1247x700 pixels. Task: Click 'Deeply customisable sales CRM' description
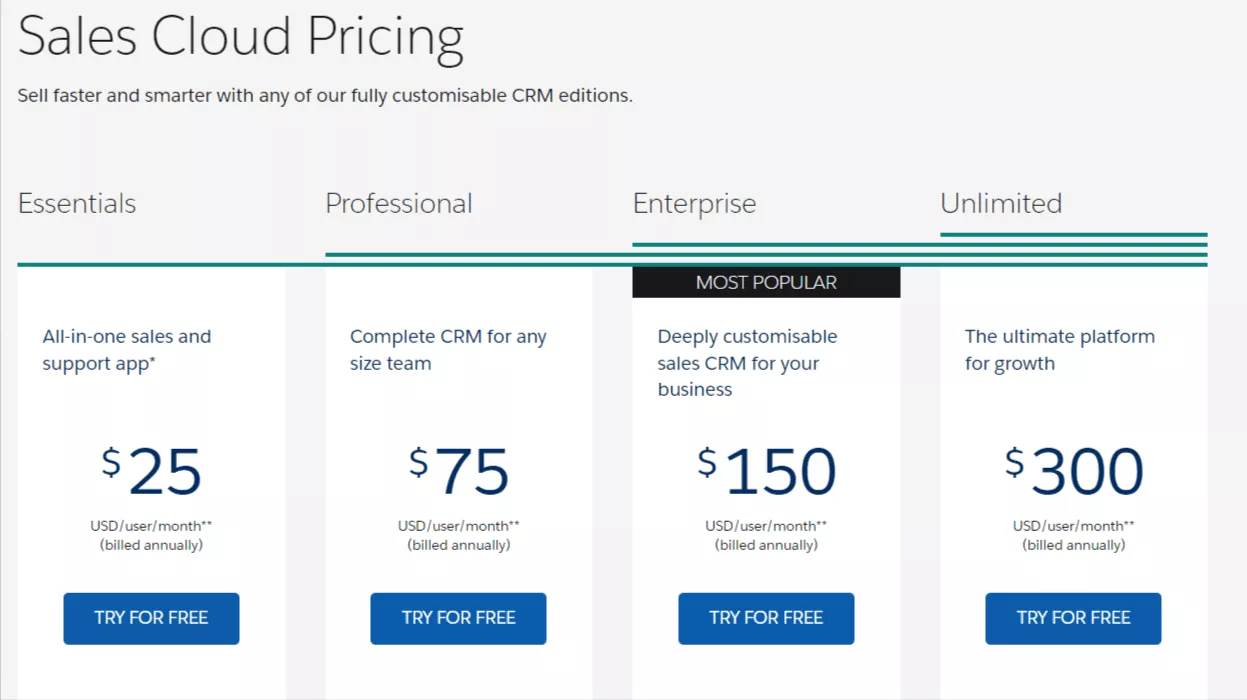tap(747, 363)
